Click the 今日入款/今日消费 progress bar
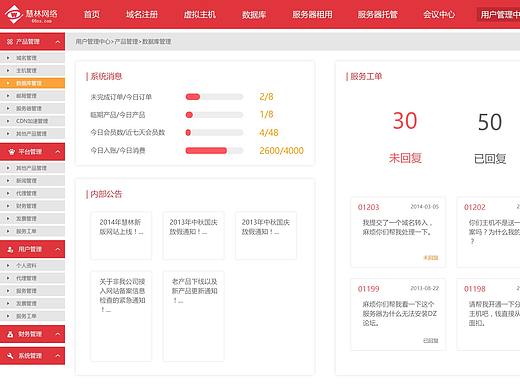This screenshot has height=390, width=520. 214,151
